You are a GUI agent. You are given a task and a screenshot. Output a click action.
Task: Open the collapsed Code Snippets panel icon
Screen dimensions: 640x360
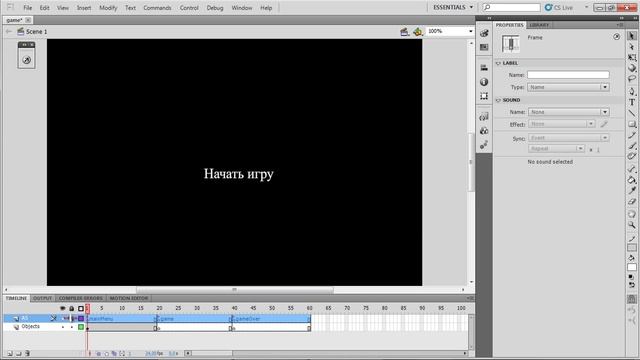tap(484, 117)
